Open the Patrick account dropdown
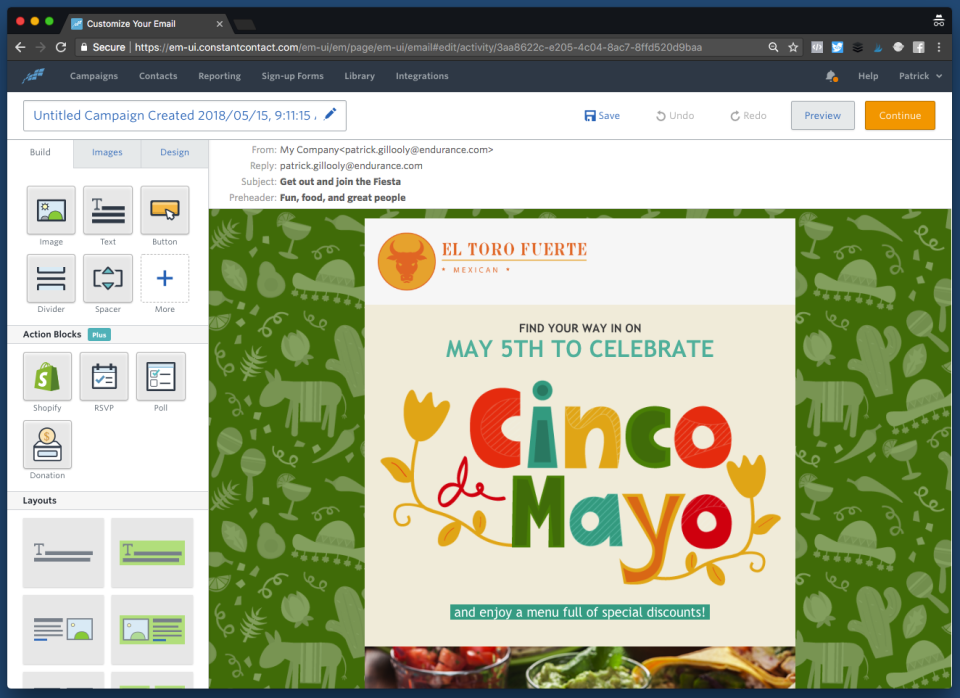This screenshot has height=698, width=960. pos(920,76)
